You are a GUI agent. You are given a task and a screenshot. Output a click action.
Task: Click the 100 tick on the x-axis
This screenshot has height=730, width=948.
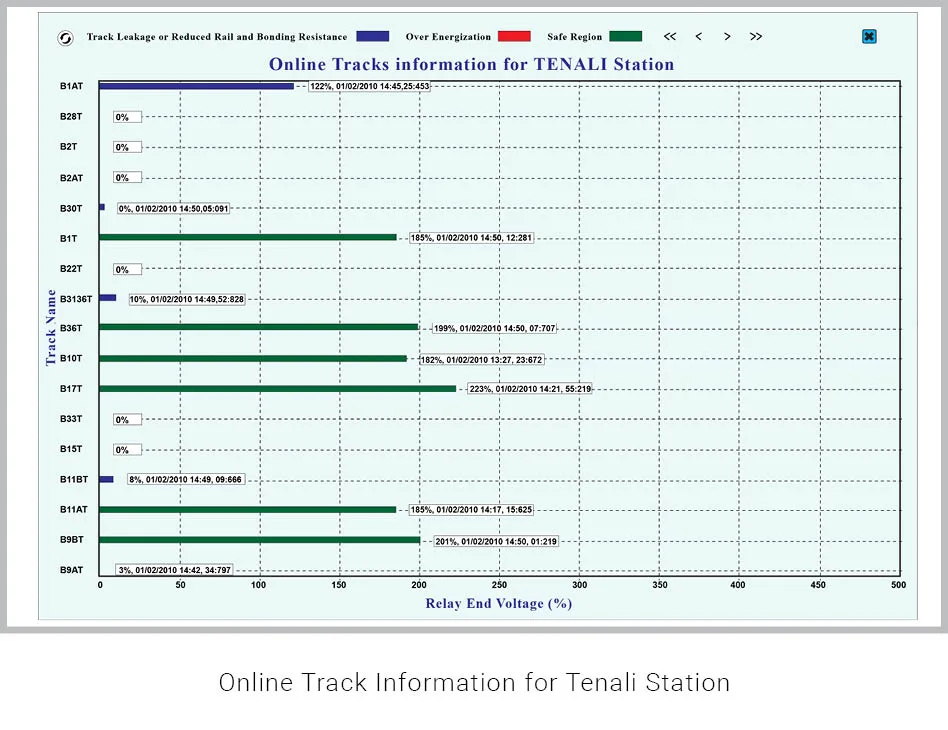[258, 585]
